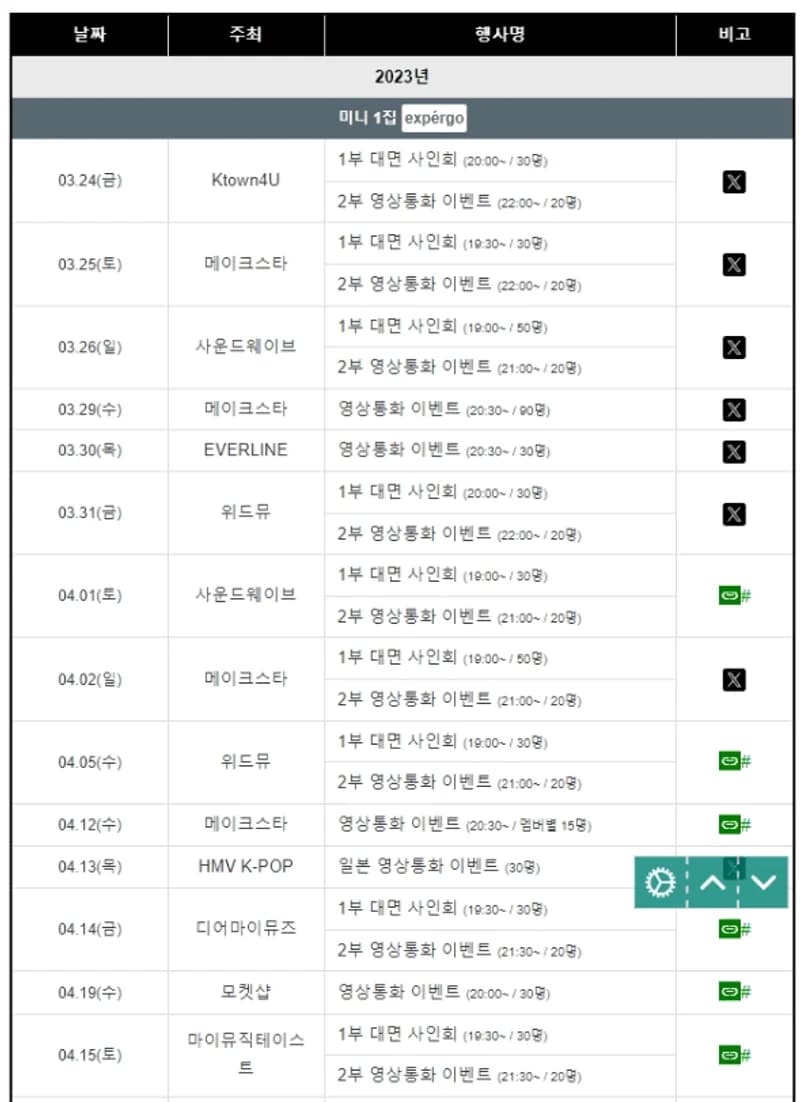Image resolution: width=800 pixels, height=1102 pixels.
Task: Open the settings gear in the floating toolbar
Action: [x=660, y=882]
